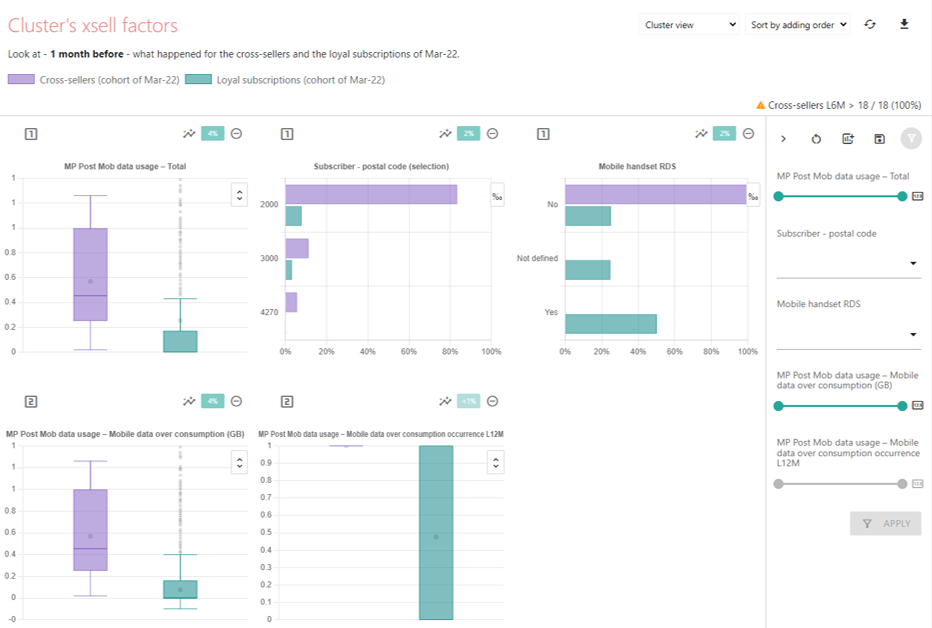Open trend icon on occurrence L12M chart
Image resolution: width=932 pixels, height=628 pixels.
(x=445, y=402)
